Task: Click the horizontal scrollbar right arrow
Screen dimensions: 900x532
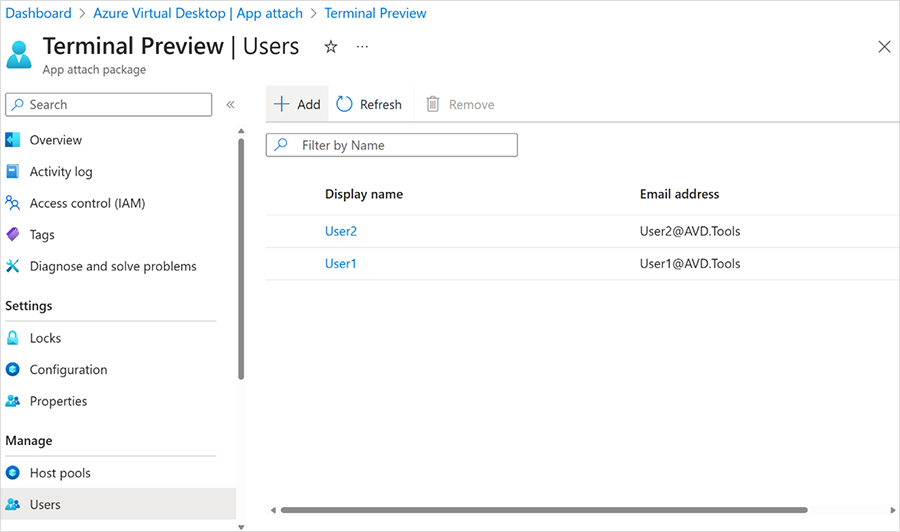Action: (x=893, y=510)
